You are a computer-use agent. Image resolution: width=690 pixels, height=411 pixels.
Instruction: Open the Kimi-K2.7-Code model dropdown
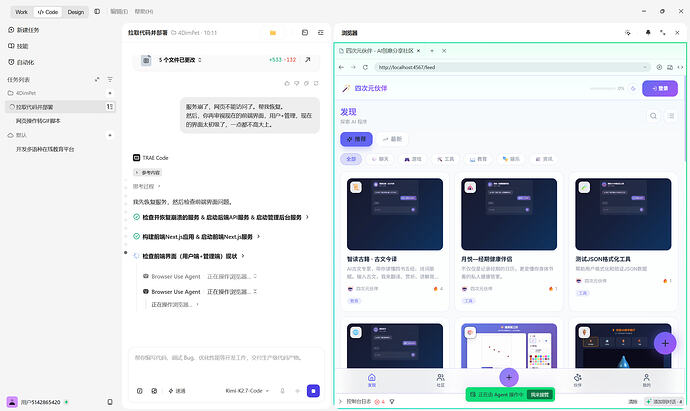tap(247, 391)
